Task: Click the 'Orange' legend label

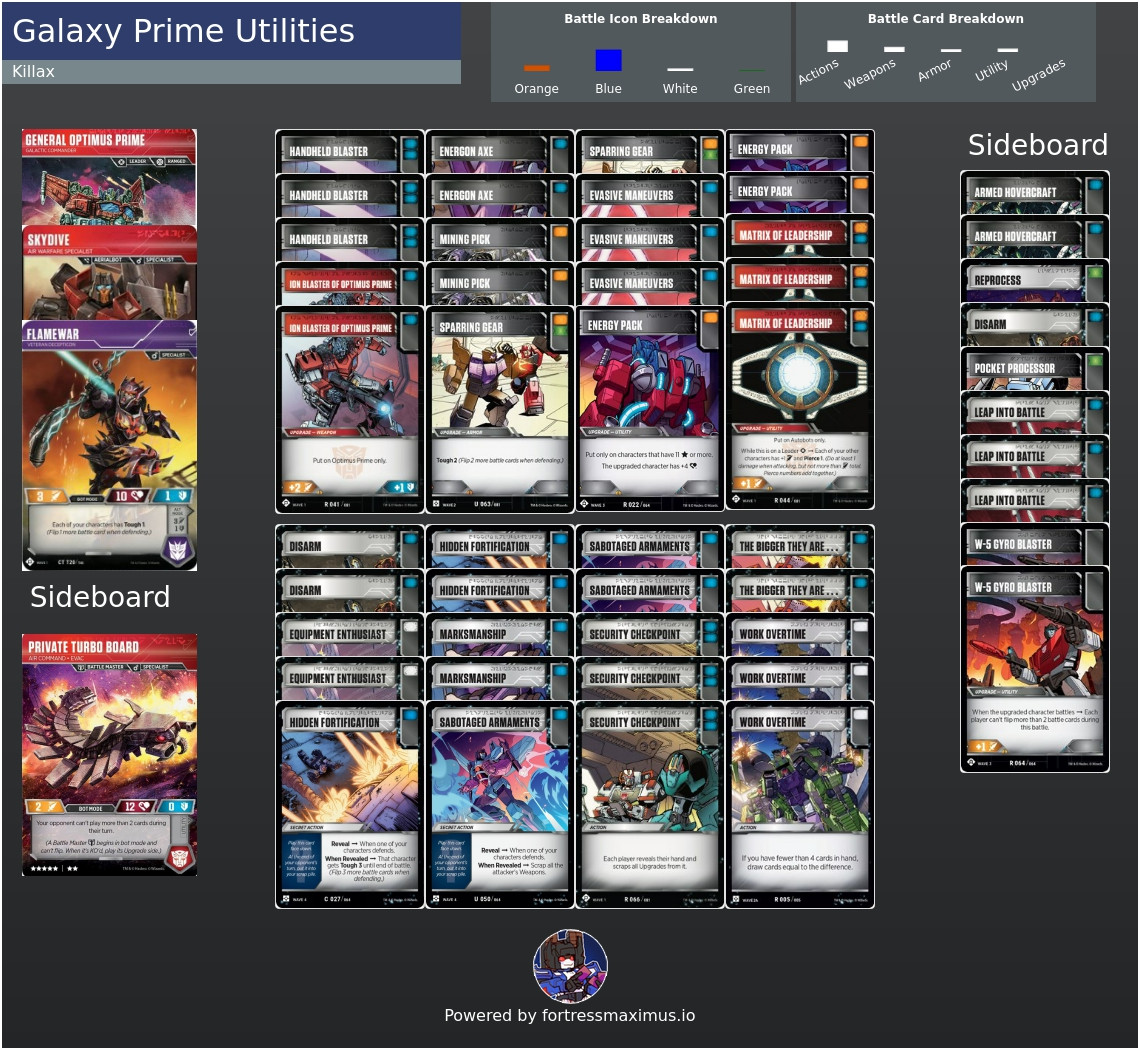Action: click(x=537, y=89)
